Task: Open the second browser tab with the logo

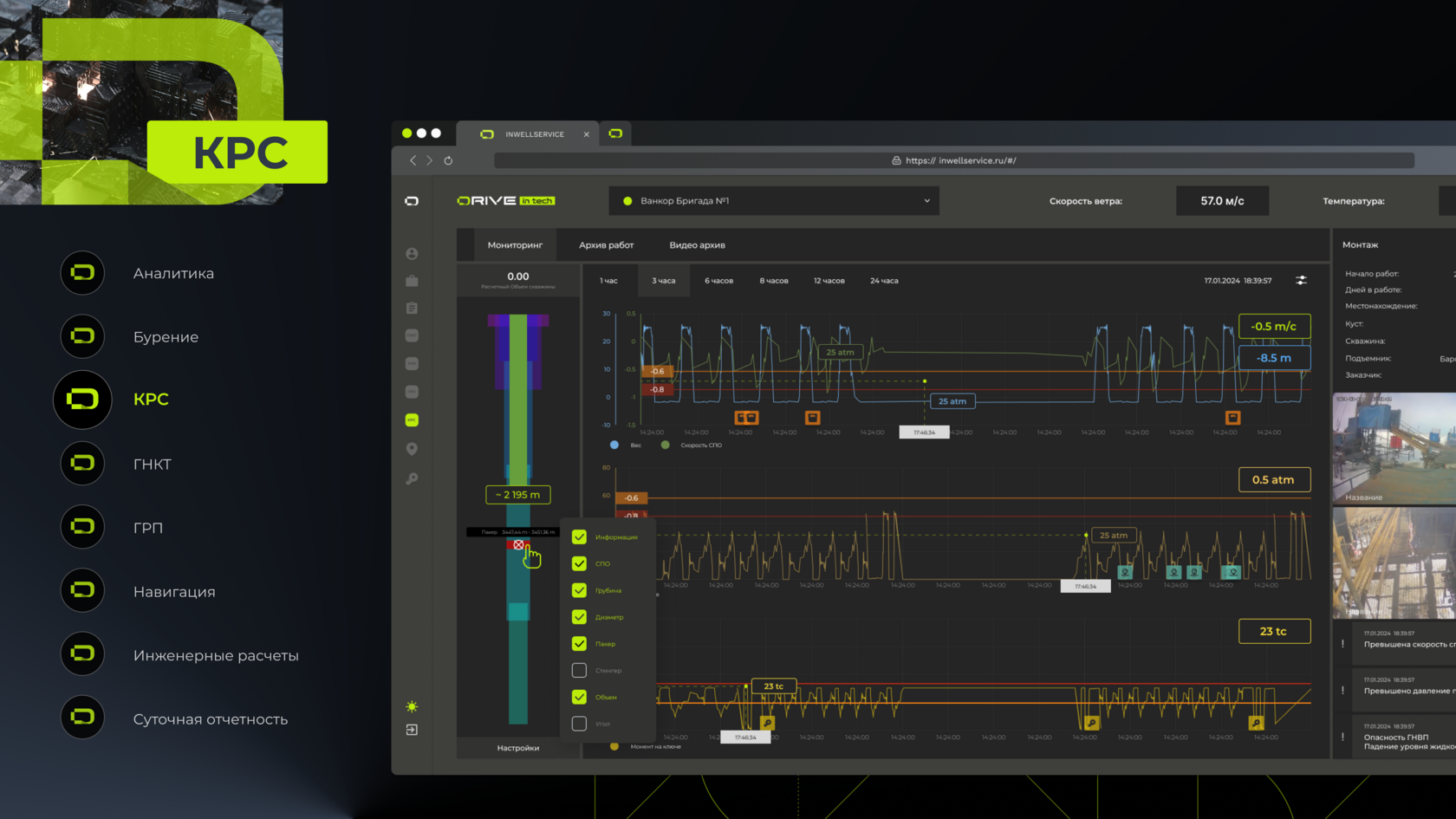Action: point(615,133)
